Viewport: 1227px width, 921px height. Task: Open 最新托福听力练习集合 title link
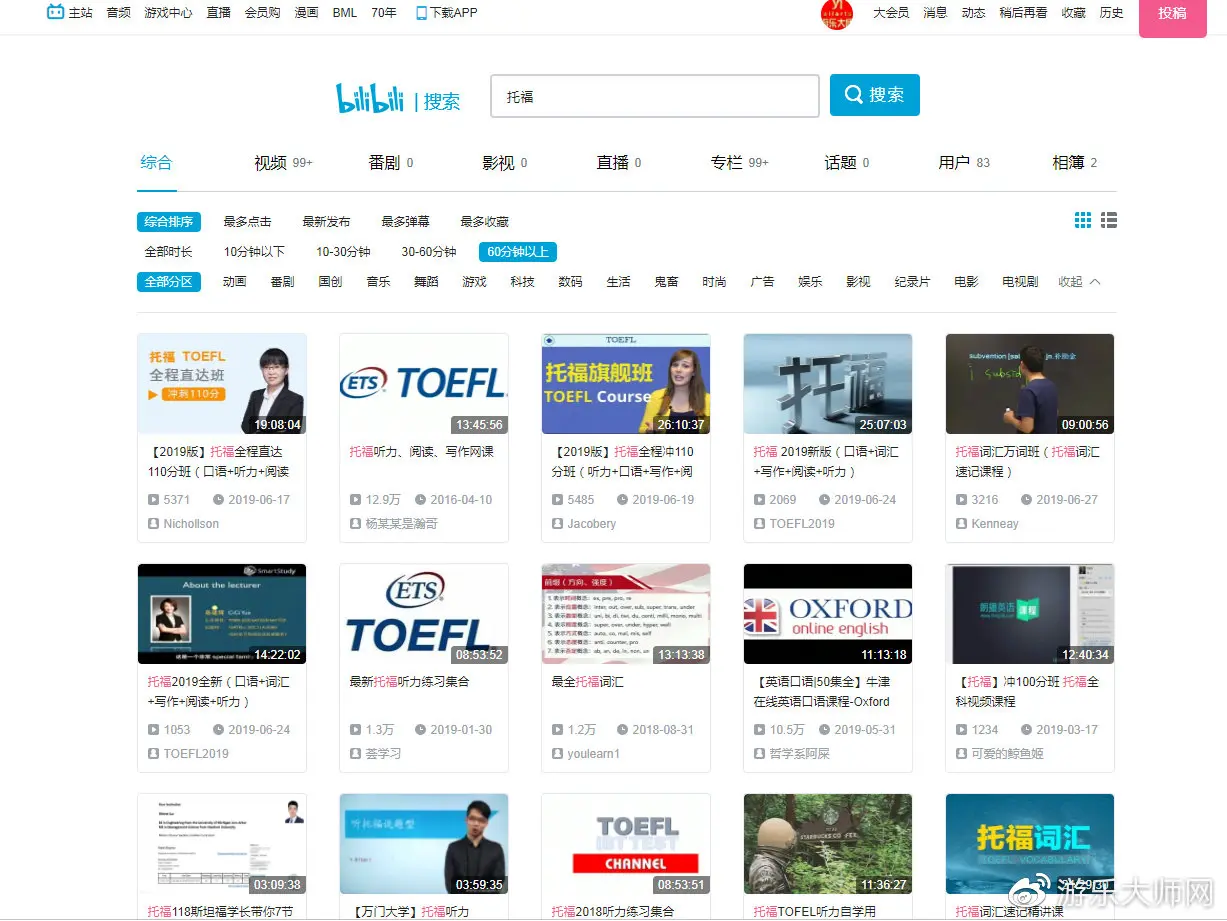point(409,682)
